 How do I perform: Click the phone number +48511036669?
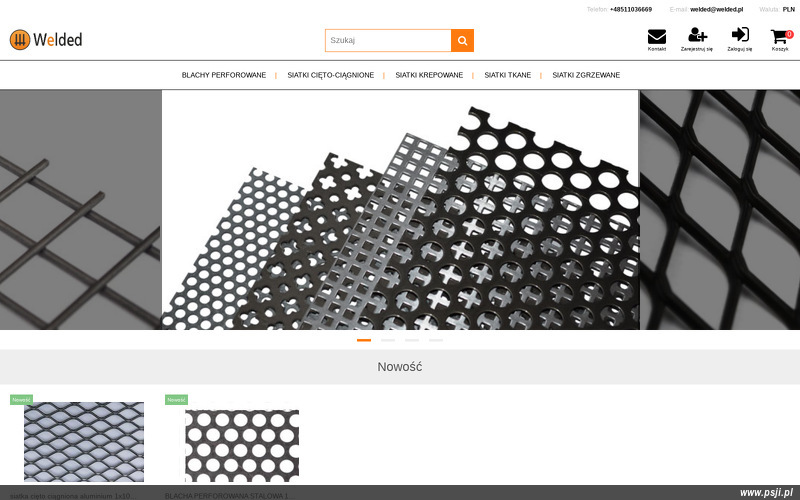pos(631,10)
